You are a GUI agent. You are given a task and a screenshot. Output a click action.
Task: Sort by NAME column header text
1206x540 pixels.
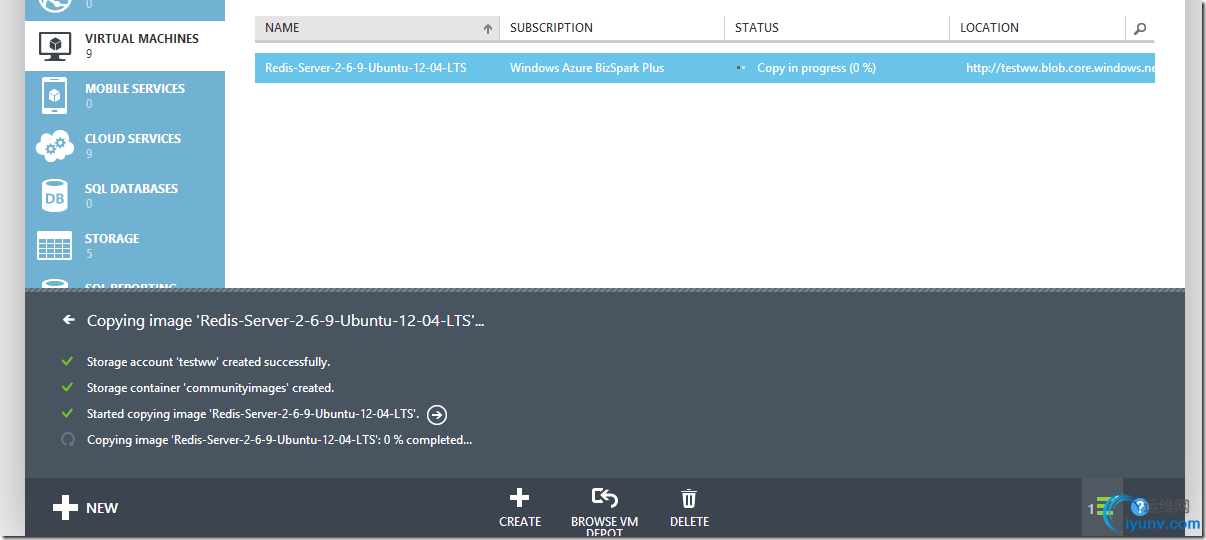point(282,28)
